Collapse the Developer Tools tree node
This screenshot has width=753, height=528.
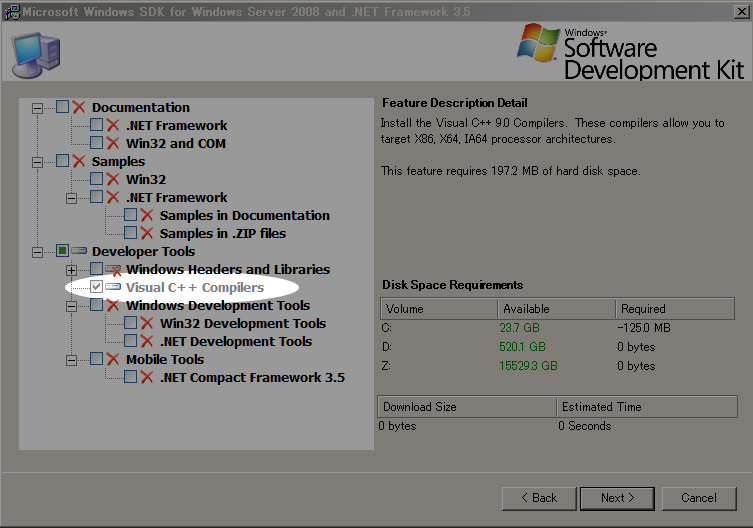37,252
